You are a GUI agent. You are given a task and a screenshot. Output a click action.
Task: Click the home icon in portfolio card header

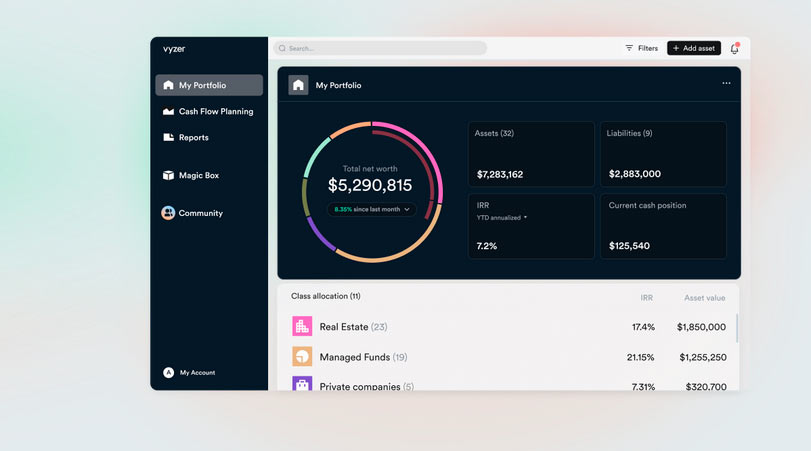298,85
